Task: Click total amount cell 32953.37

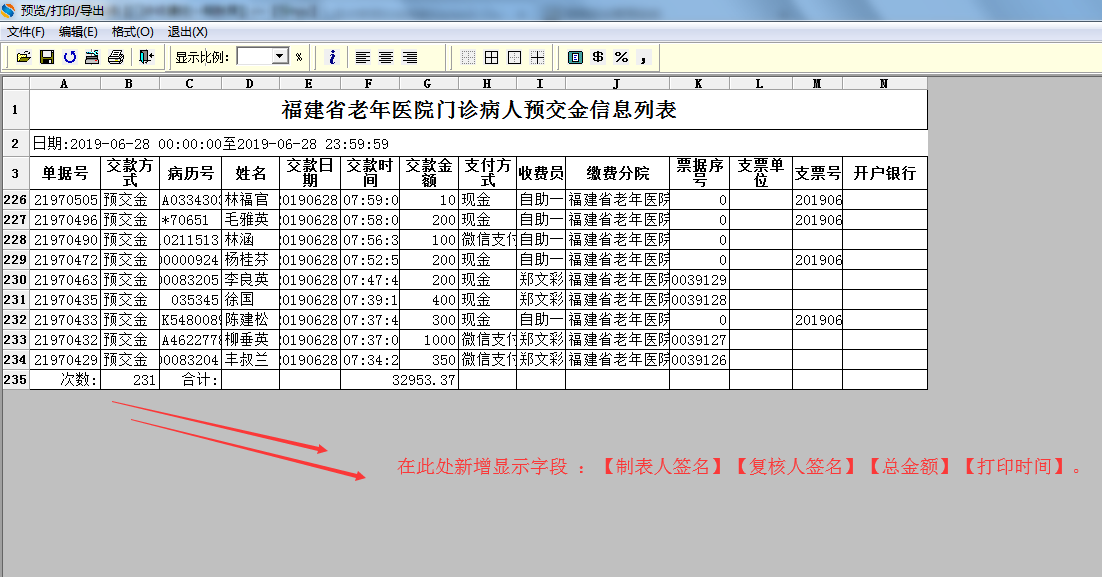Action: coord(399,380)
